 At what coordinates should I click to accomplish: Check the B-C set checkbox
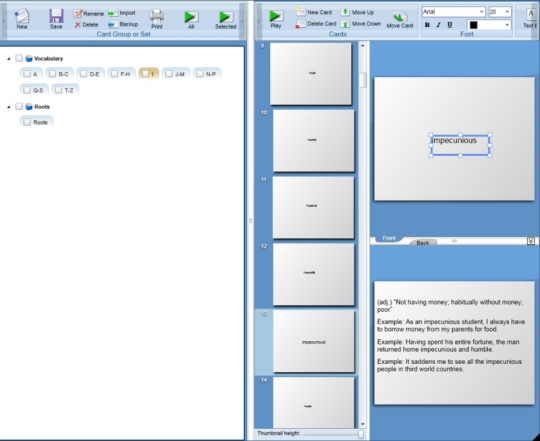point(52,74)
